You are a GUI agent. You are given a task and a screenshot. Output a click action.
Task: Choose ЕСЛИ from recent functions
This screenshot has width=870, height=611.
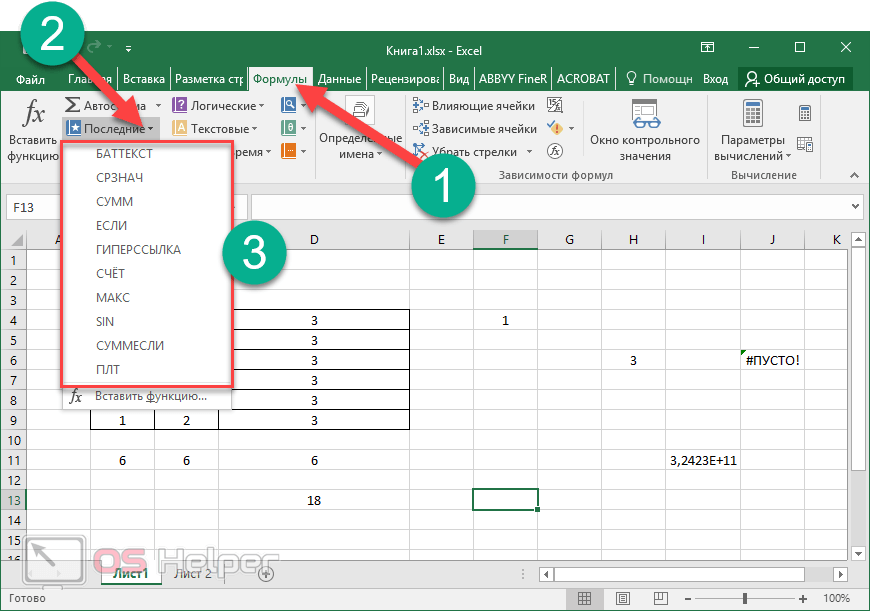click(x=146, y=225)
